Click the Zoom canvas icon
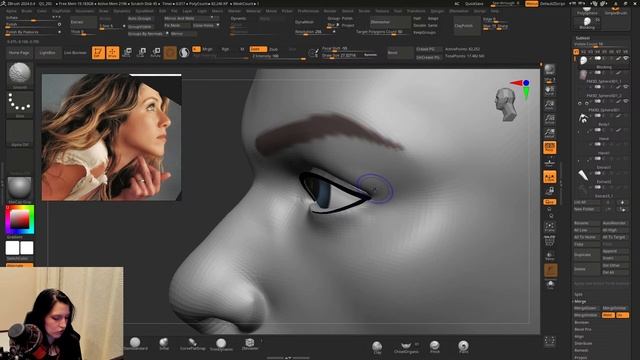The height and width of the screenshot is (360, 640). [x=550, y=104]
